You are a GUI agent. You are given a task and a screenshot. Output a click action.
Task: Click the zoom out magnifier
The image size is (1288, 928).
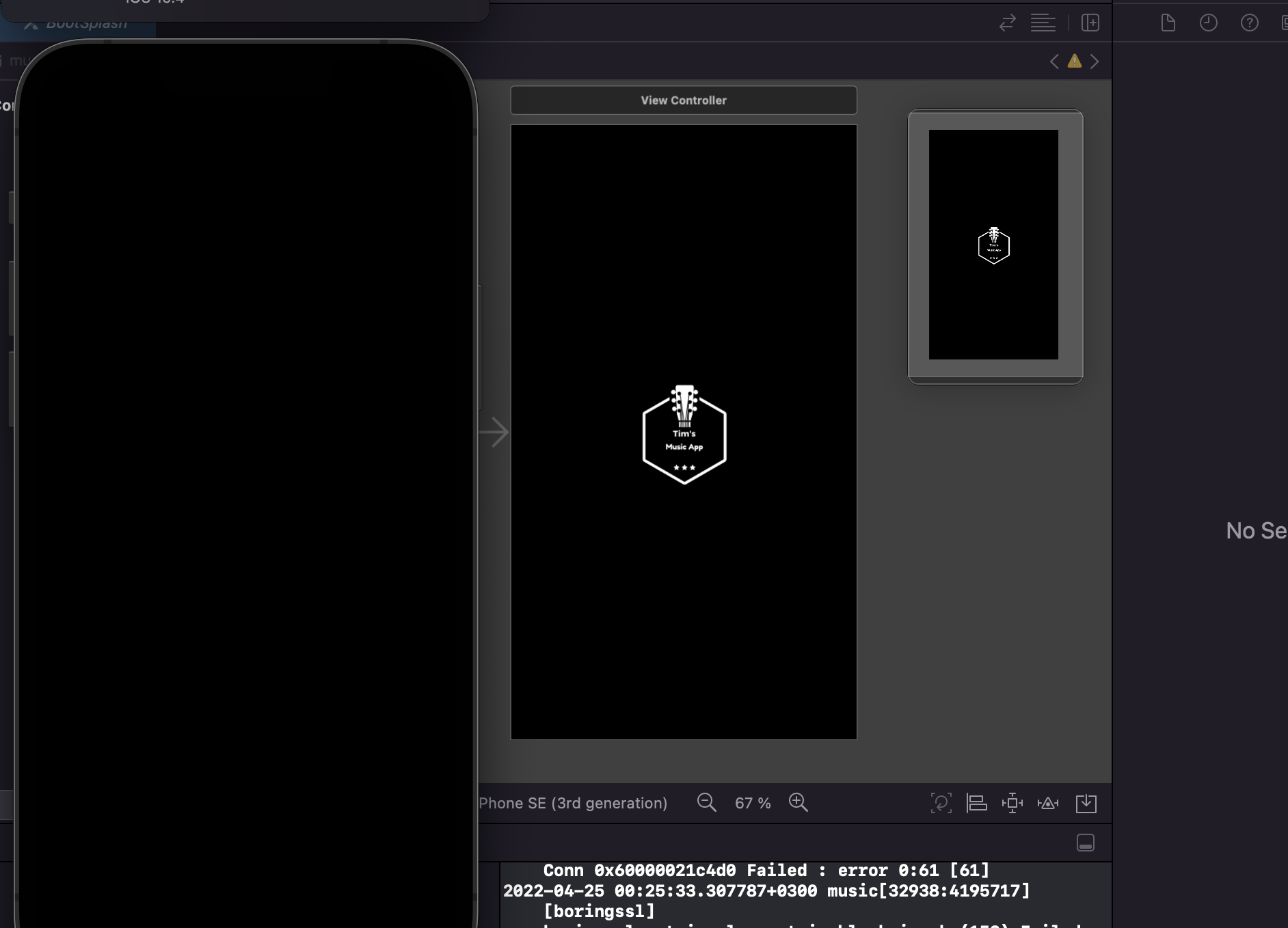click(707, 803)
